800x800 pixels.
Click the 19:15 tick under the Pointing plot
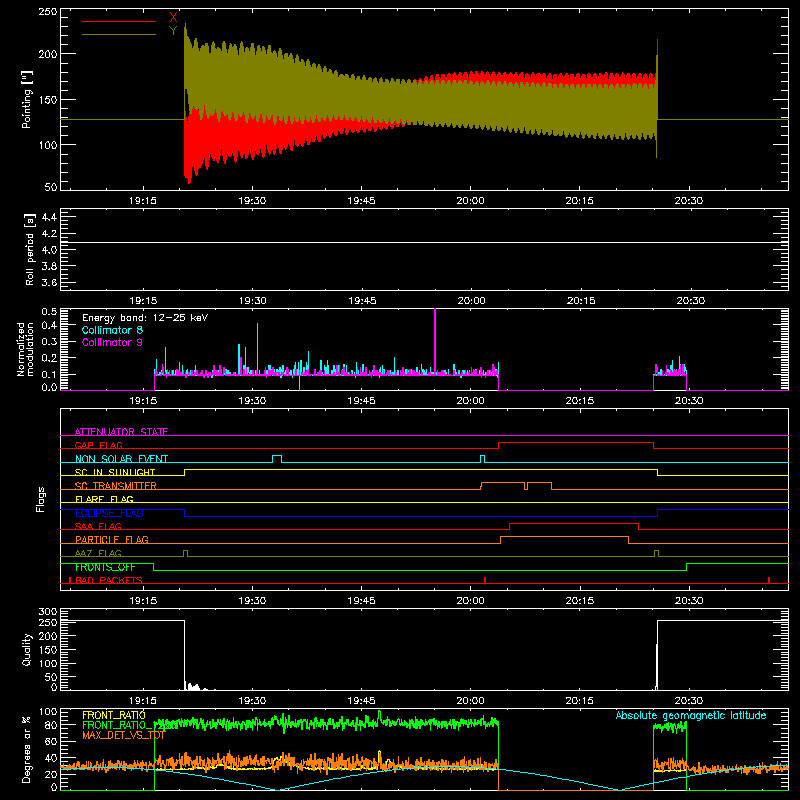pyautogui.click(x=143, y=201)
